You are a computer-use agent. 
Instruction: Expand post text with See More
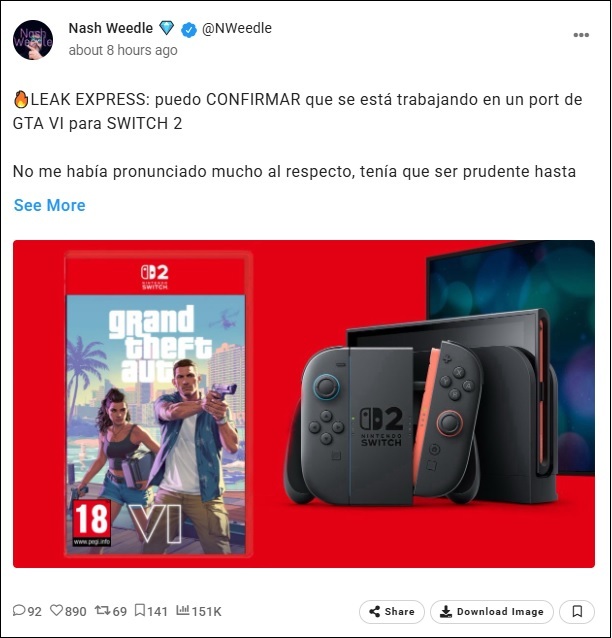pos(50,205)
